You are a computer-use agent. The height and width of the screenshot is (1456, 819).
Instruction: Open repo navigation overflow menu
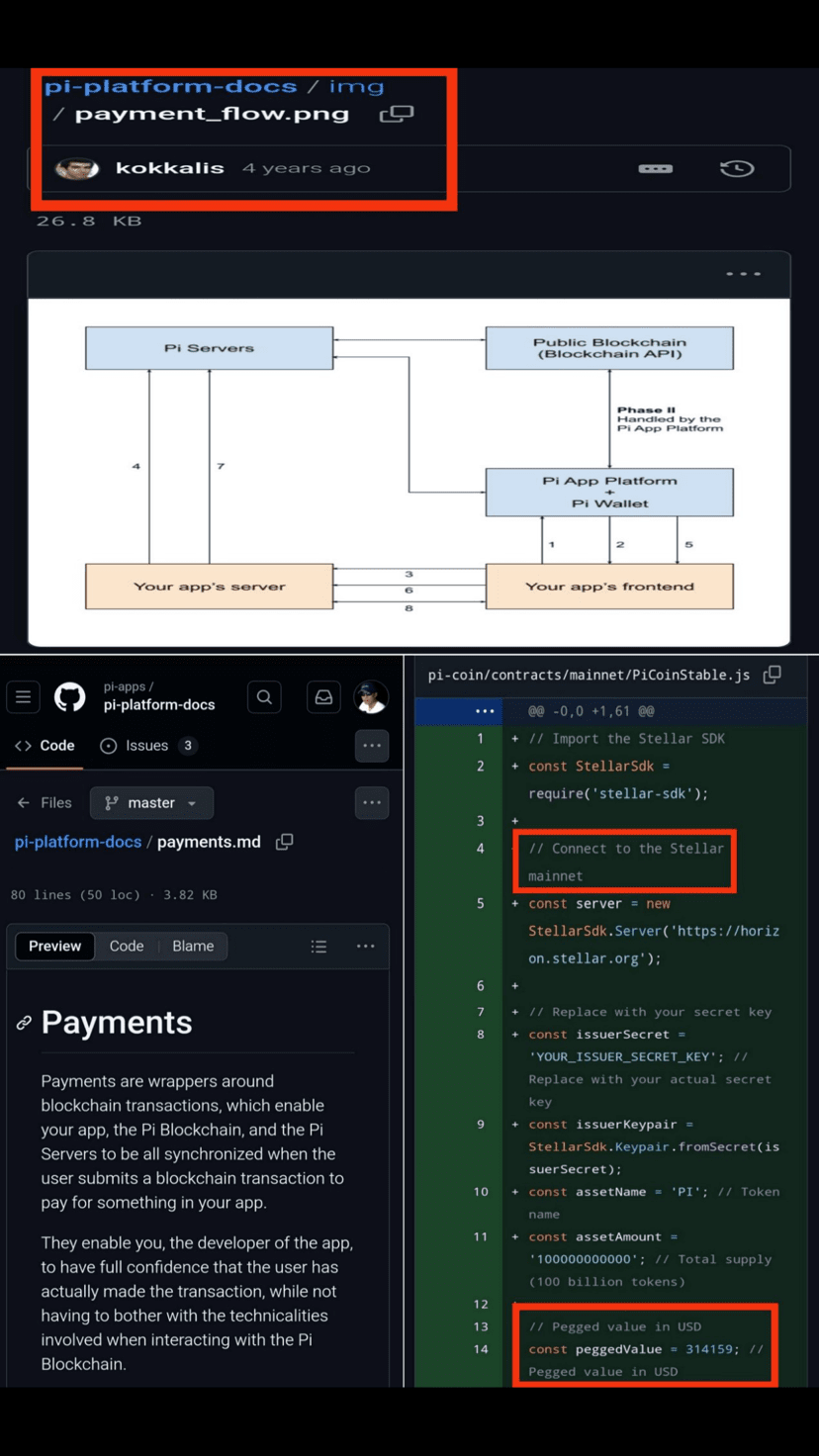[372, 746]
